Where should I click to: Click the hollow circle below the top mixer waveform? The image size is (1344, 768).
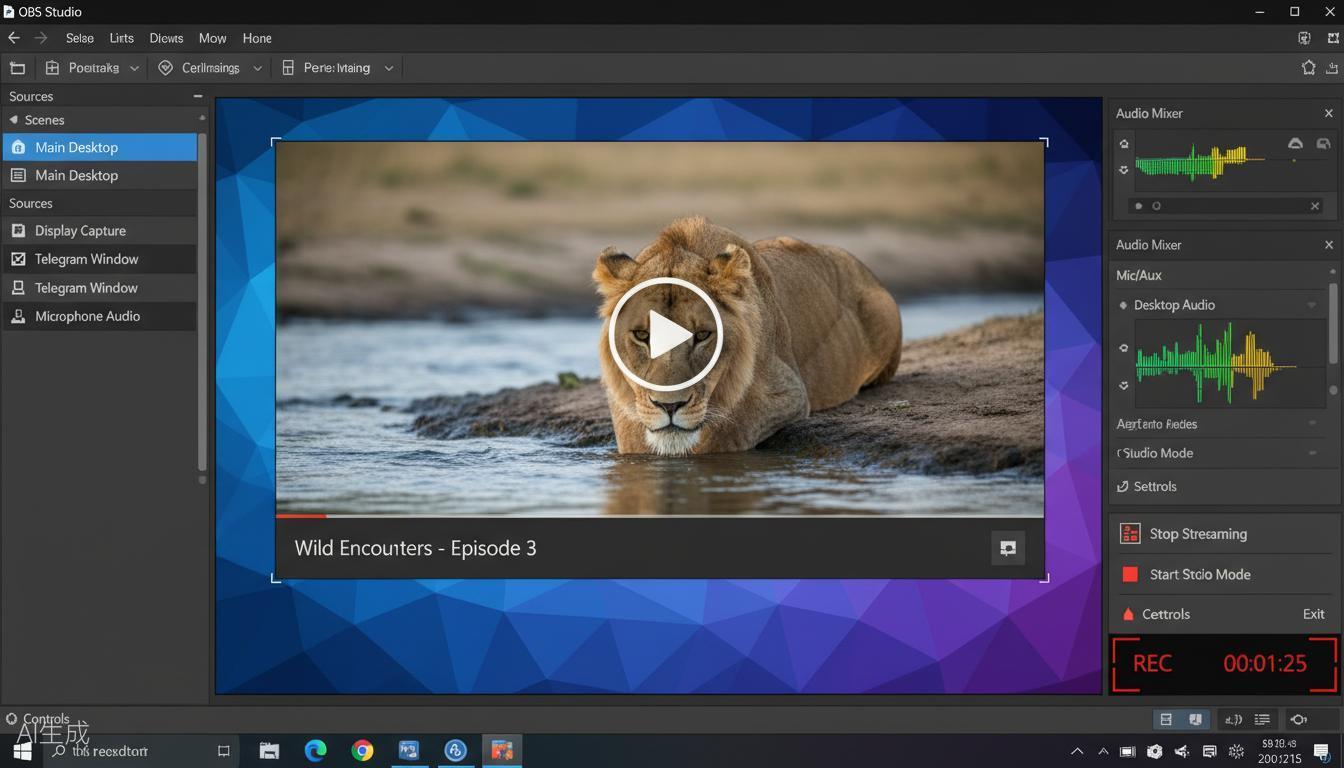1156,206
